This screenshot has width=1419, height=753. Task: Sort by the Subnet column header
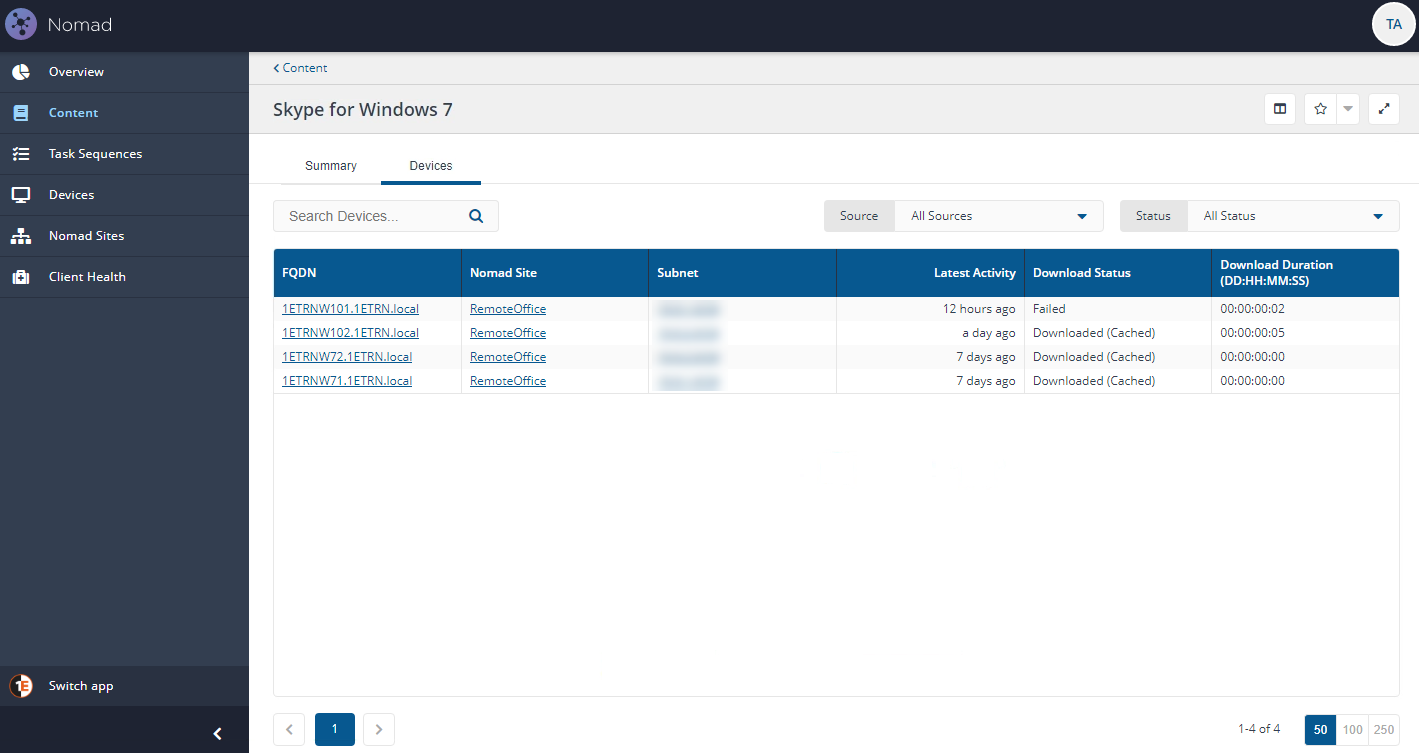point(742,273)
